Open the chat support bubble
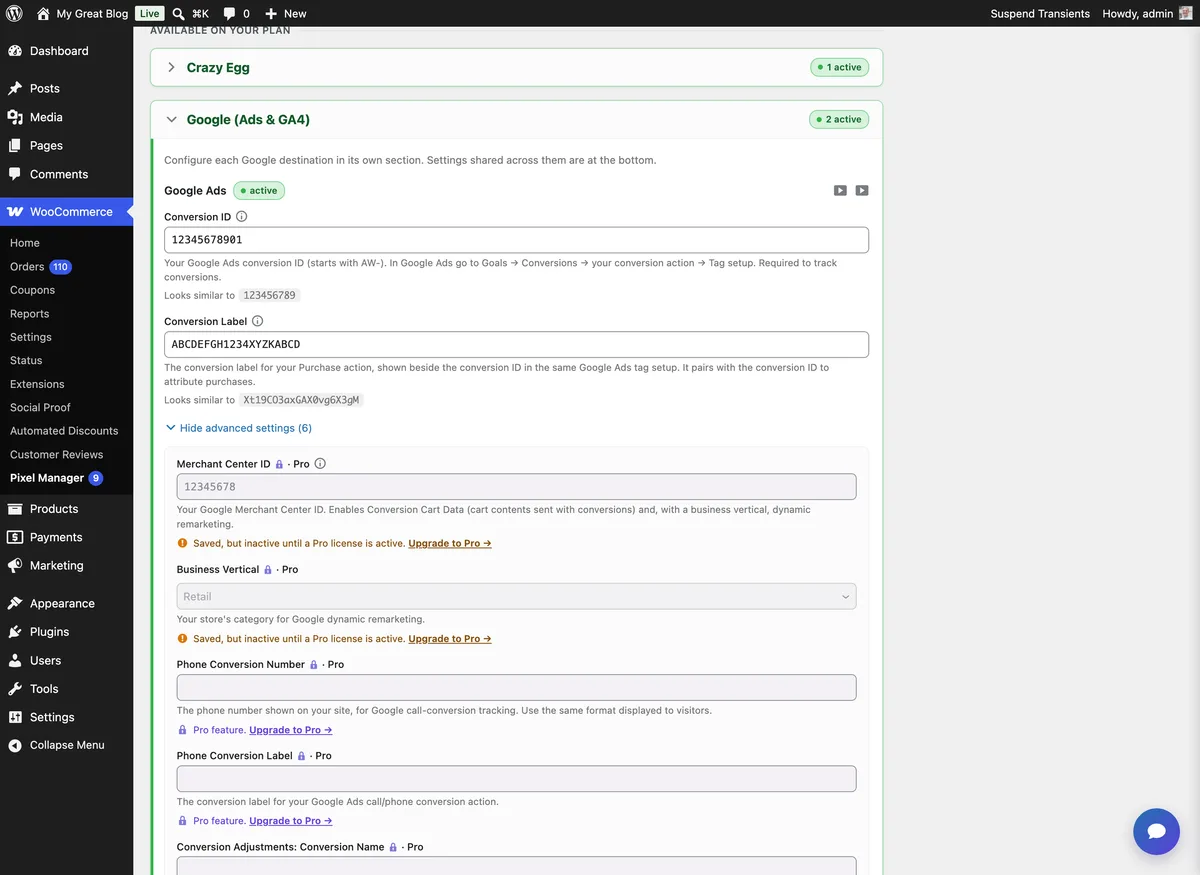Image resolution: width=1200 pixels, height=875 pixels. point(1157,832)
